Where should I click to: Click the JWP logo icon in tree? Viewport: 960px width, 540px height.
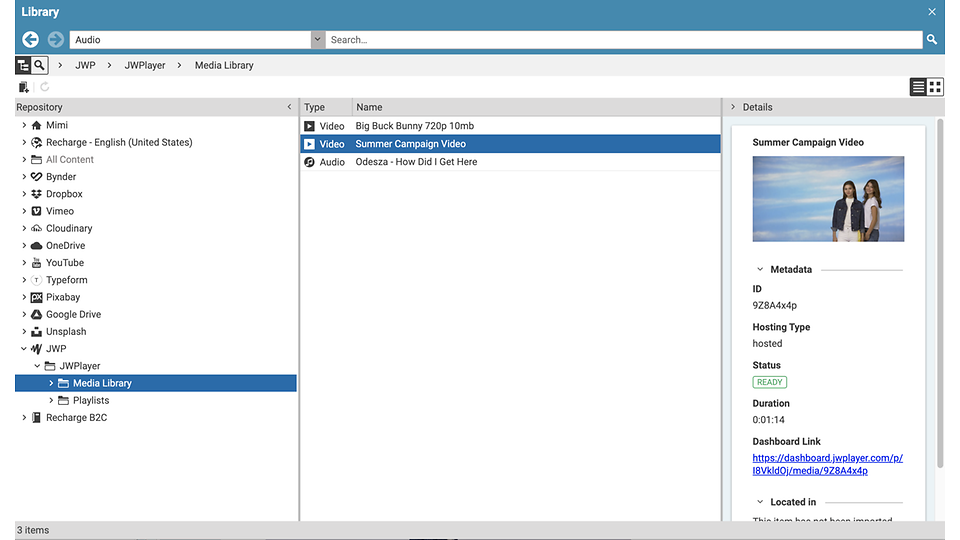coord(37,348)
